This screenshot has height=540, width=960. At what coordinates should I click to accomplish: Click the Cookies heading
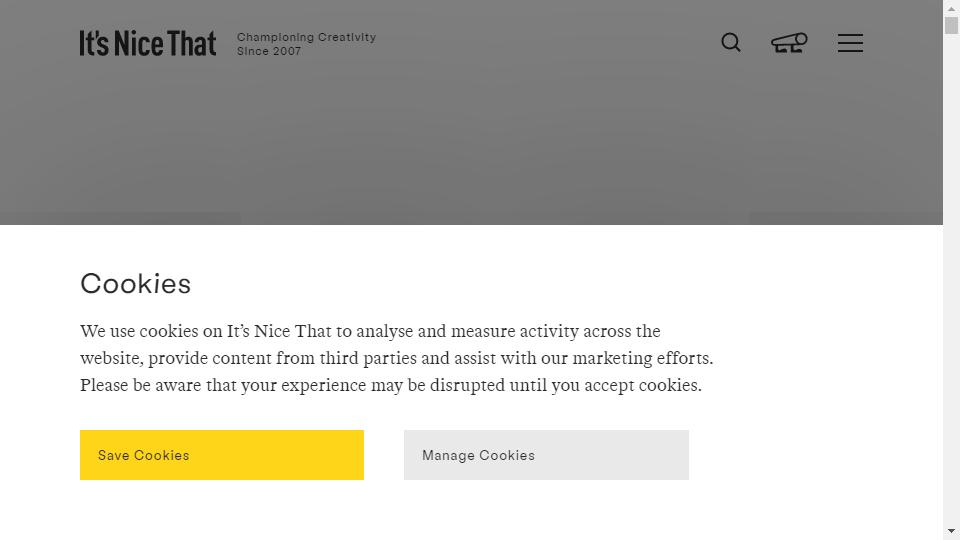click(135, 283)
